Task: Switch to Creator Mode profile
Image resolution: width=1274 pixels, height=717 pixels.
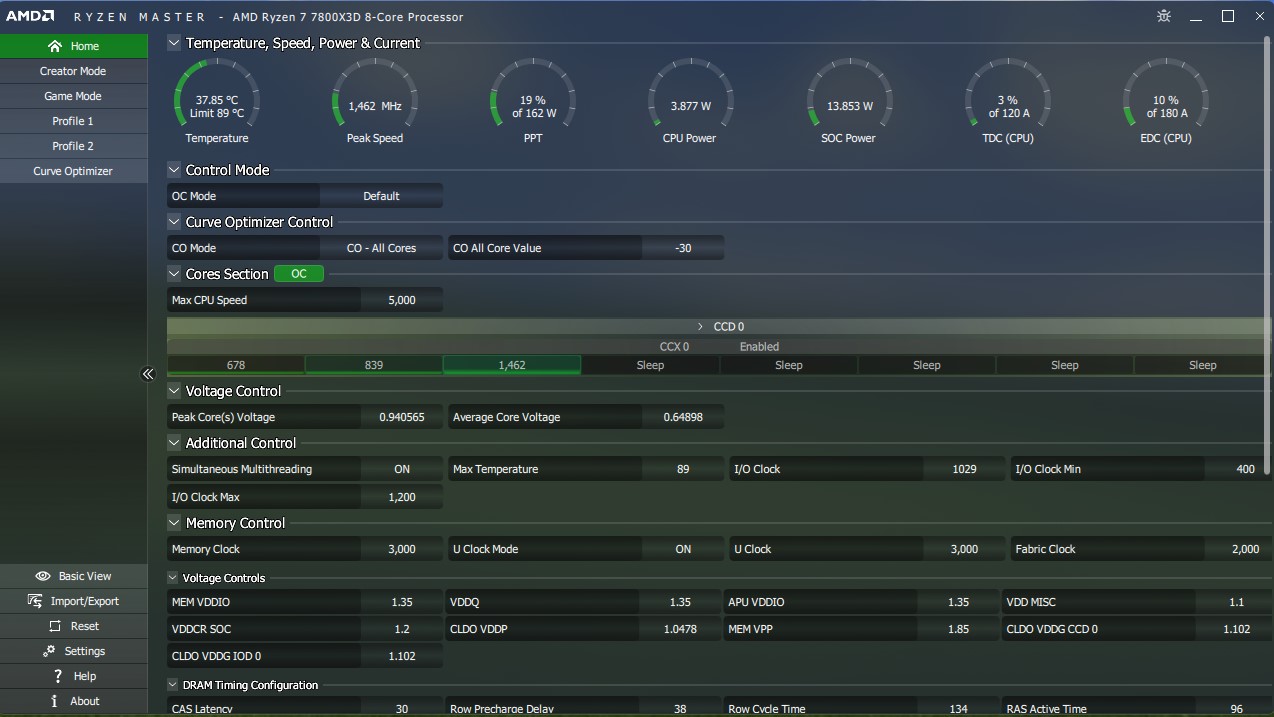Action: coord(73,71)
